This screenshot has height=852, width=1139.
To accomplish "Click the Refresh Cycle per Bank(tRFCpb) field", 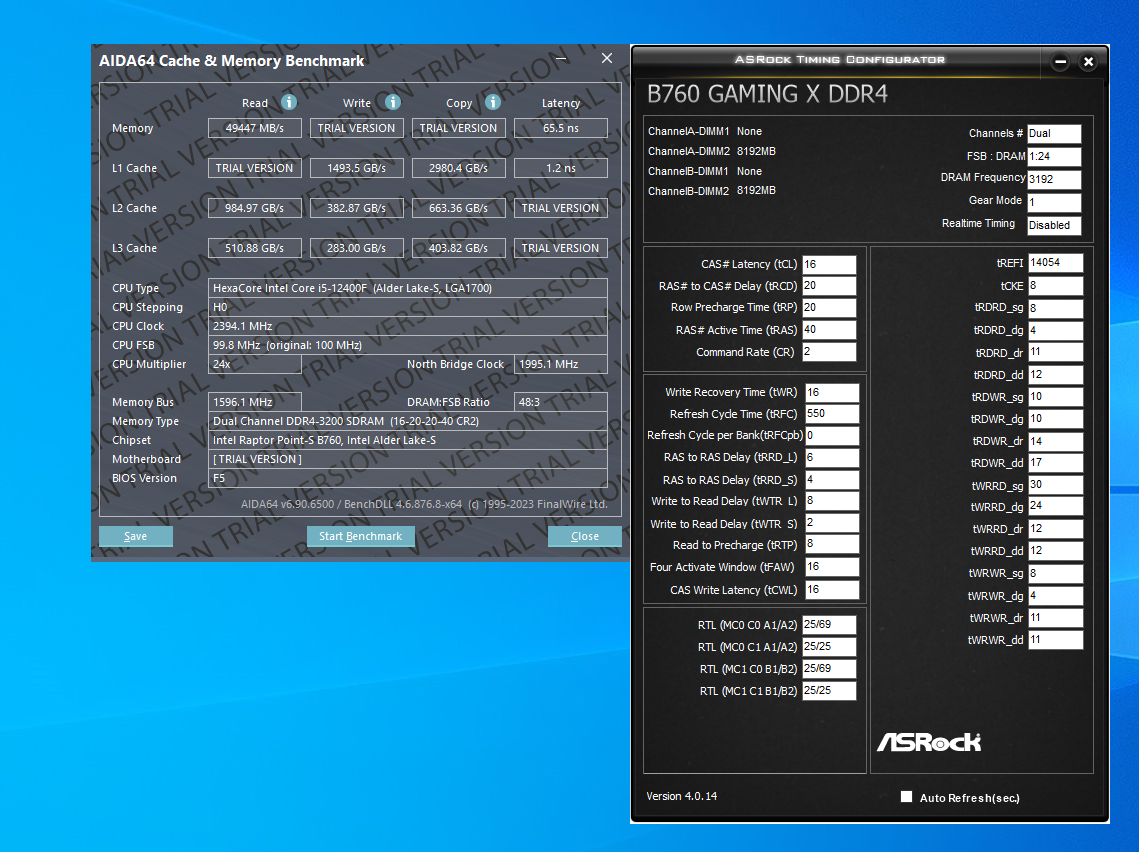I will (x=832, y=436).
